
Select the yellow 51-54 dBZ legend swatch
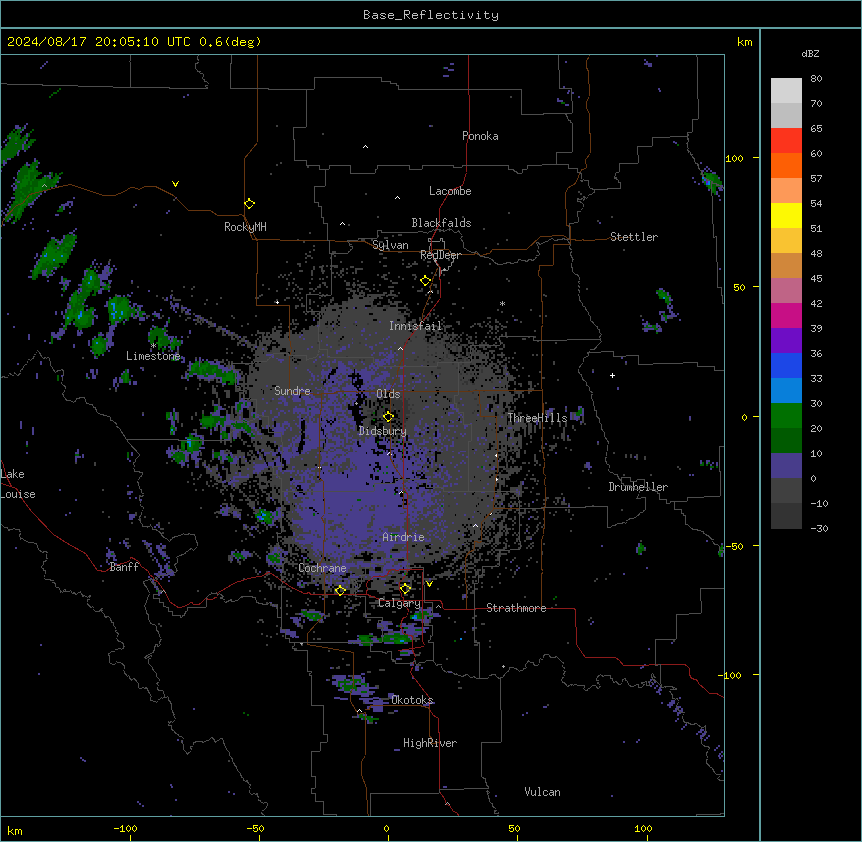pyautogui.click(x=786, y=215)
